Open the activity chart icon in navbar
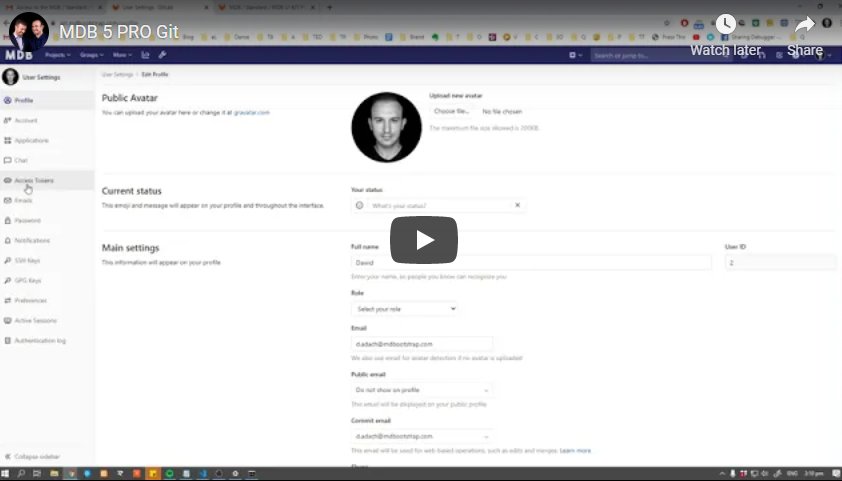 pos(145,55)
